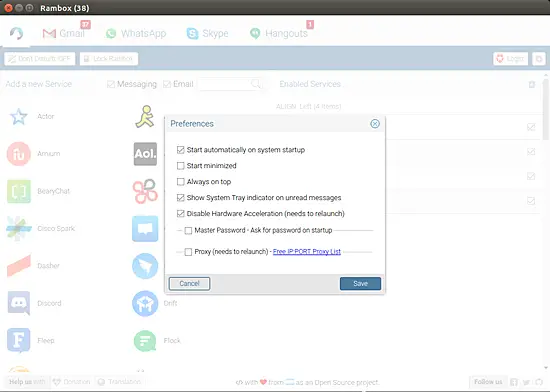The height and width of the screenshot is (392, 550).
Task: Select the Amium service icon
Action: point(19,154)
